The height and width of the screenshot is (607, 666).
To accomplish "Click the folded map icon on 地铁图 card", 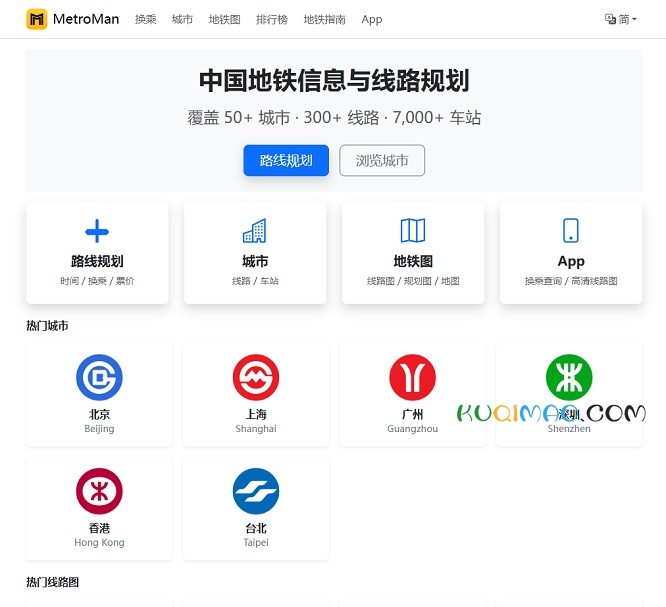I will pyautogui.click(x=413, y=231).
